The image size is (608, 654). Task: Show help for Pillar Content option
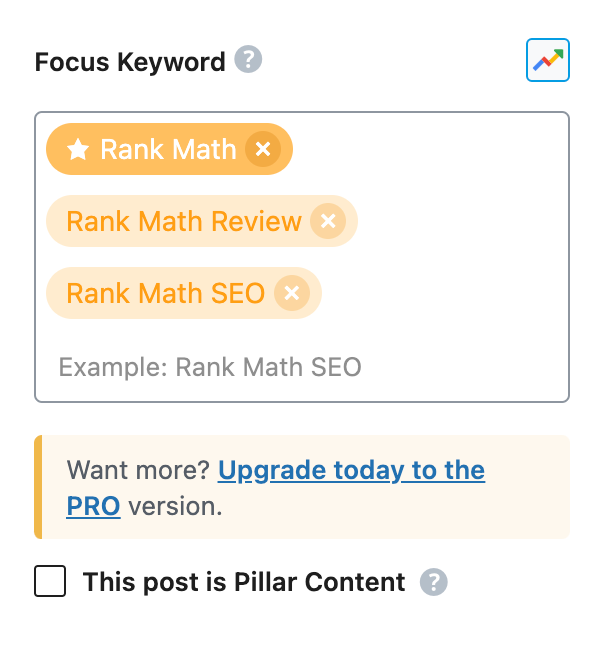pyautogui.click(x=433, y=582)
